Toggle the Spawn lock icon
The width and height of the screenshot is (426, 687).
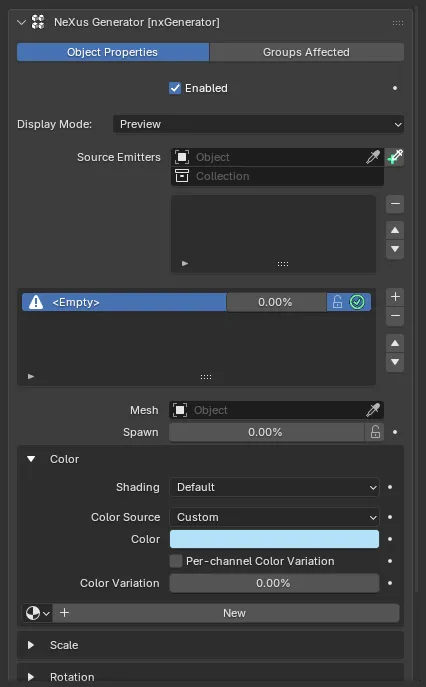coord(375,432)
